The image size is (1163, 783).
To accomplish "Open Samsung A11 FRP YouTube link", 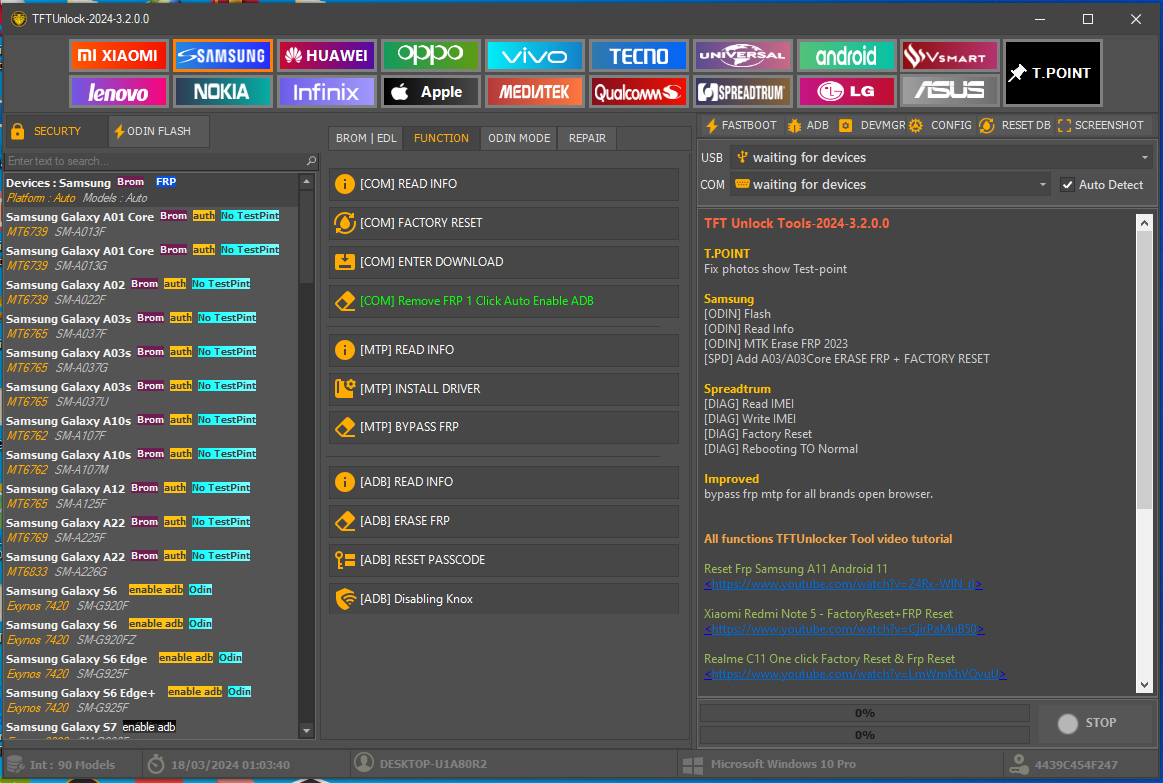I will click(843, 584).
